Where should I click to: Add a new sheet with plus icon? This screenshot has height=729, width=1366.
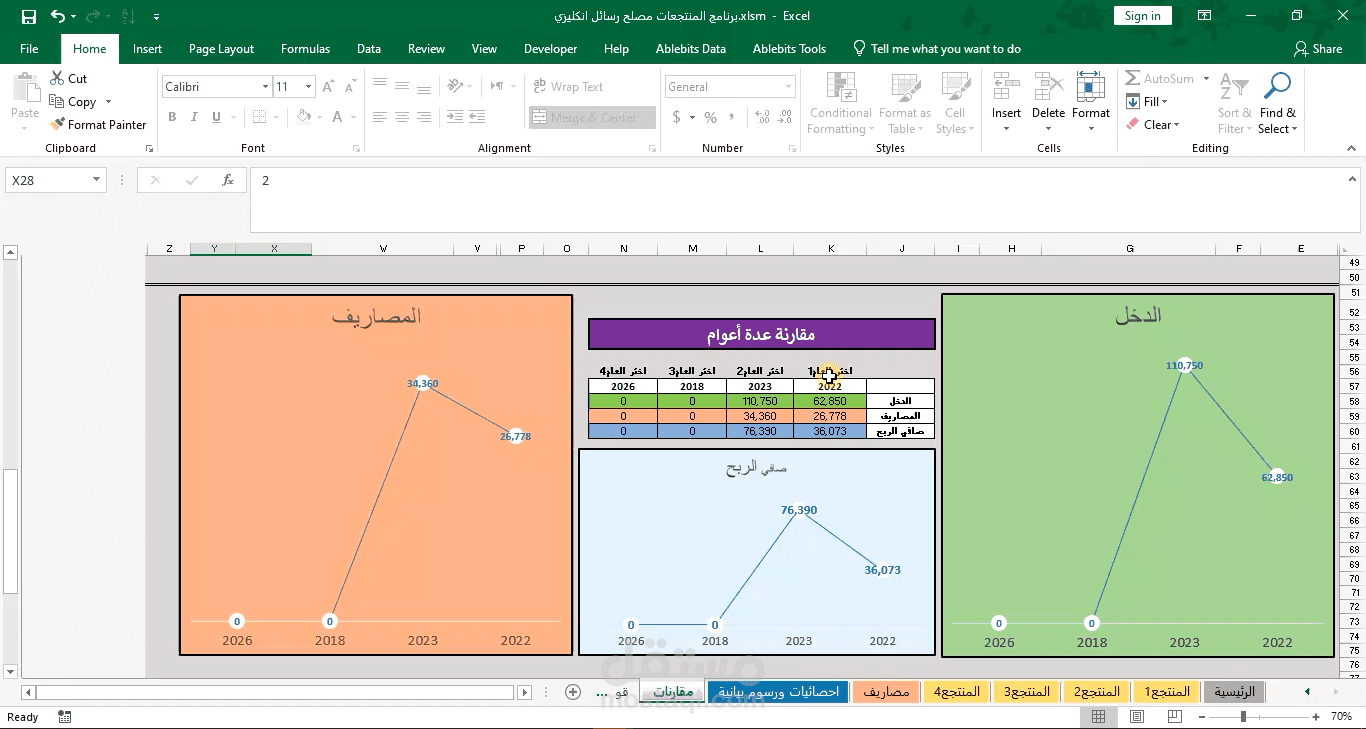[573, 692]
